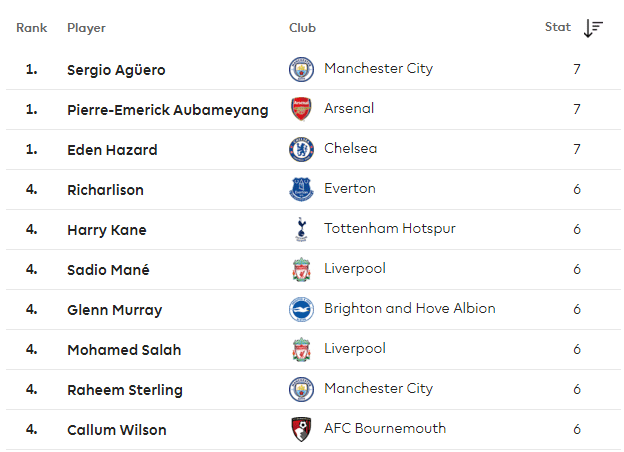Click the Stat column header
Screen dimensions: 624x452
558,27
